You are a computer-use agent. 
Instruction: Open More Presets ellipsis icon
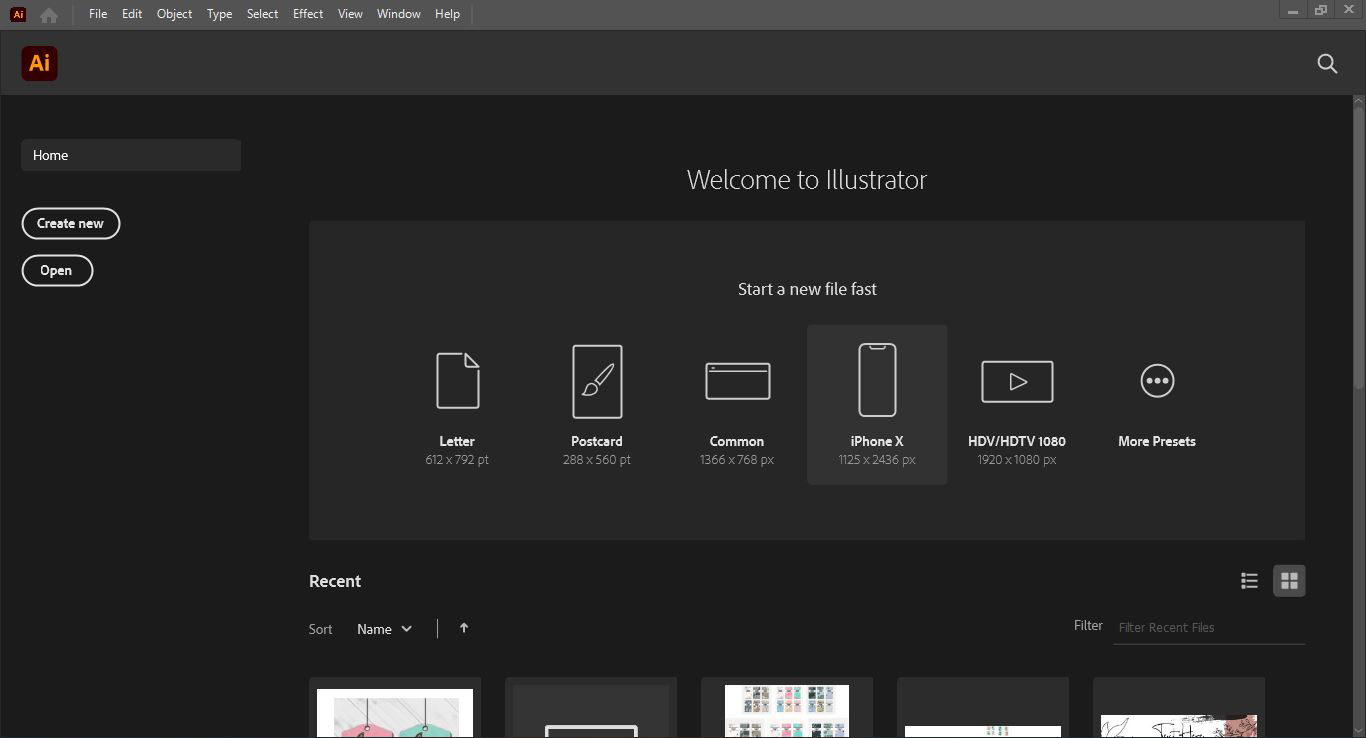click(1157, 381)
